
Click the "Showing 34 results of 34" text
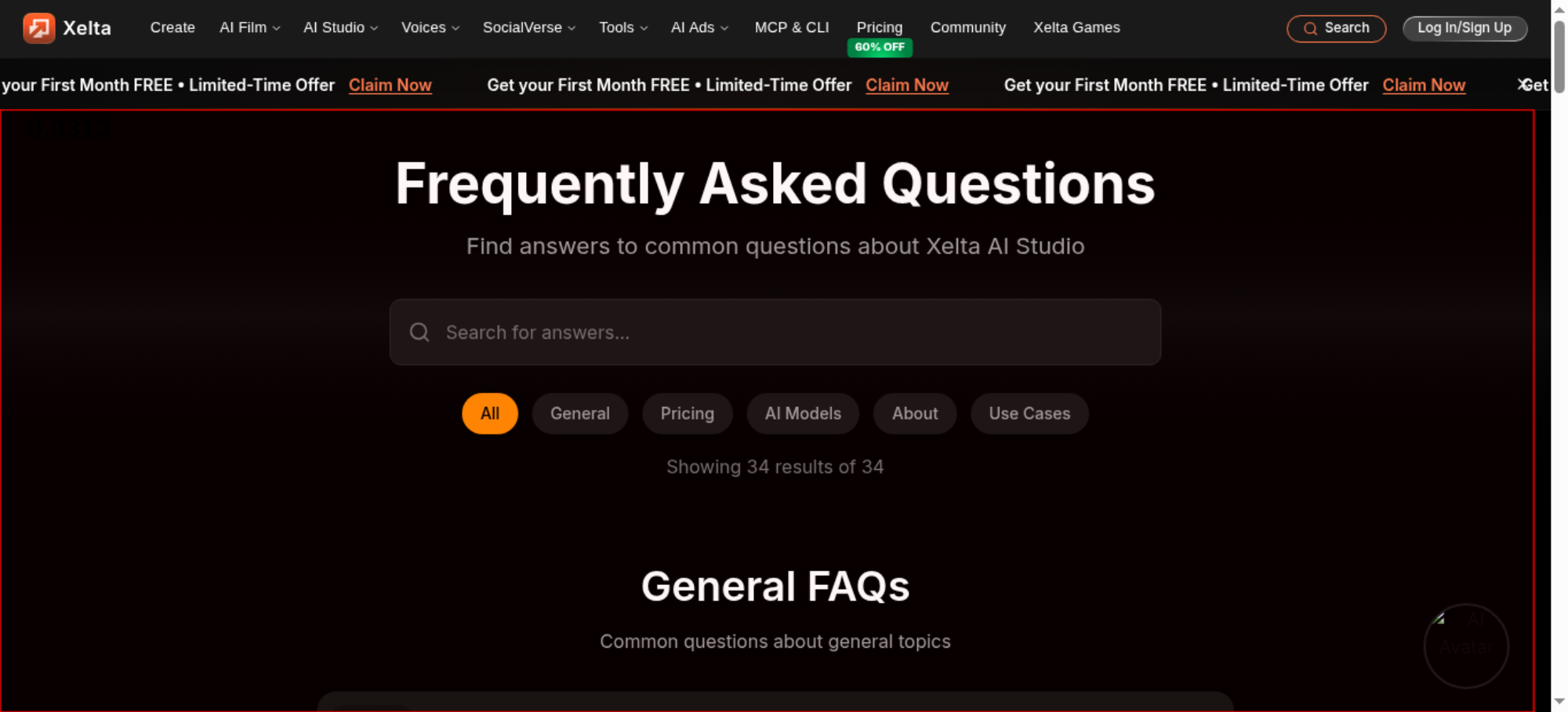(x=775, y=467)
